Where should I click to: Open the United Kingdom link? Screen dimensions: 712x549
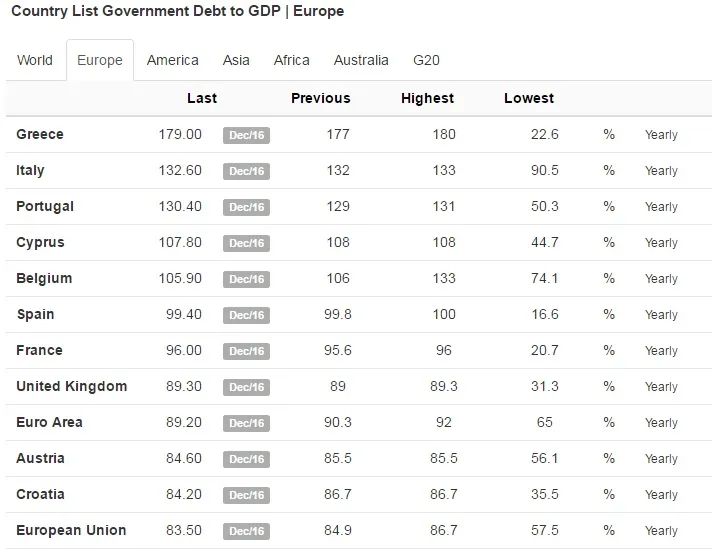click(72, 386)
